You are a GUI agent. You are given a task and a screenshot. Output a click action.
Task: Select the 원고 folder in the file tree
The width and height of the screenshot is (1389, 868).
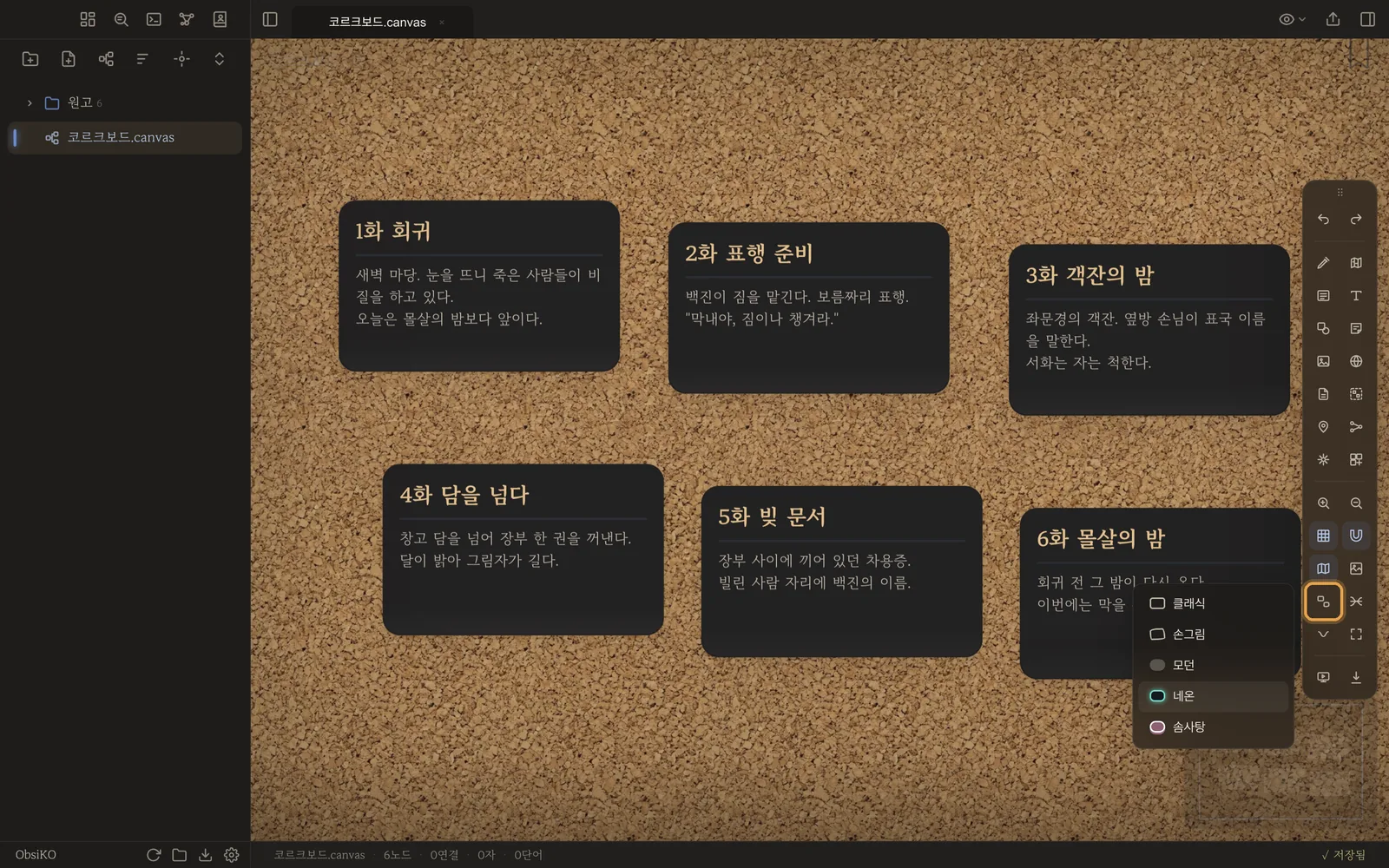126,102
